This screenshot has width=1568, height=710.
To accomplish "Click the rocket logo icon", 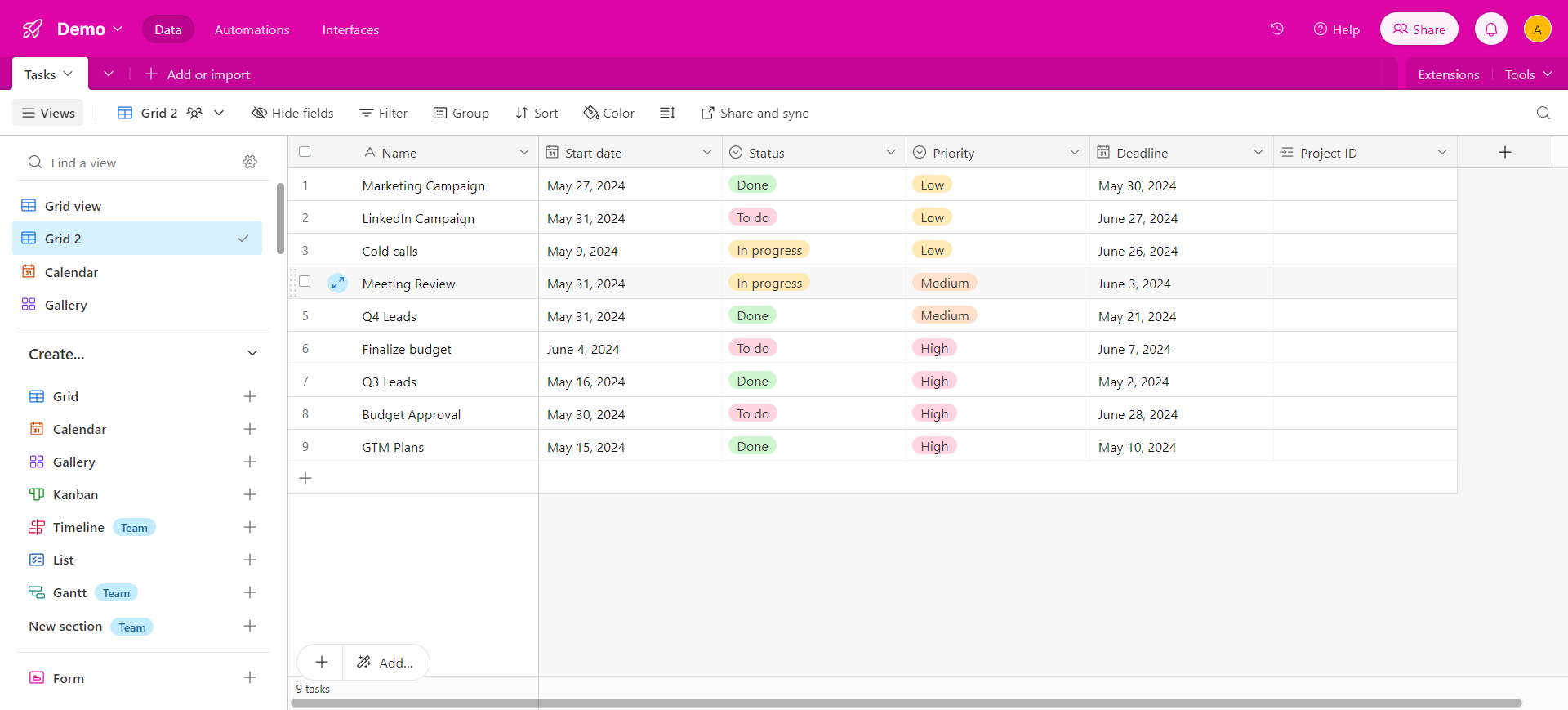I will click(33, 29).
